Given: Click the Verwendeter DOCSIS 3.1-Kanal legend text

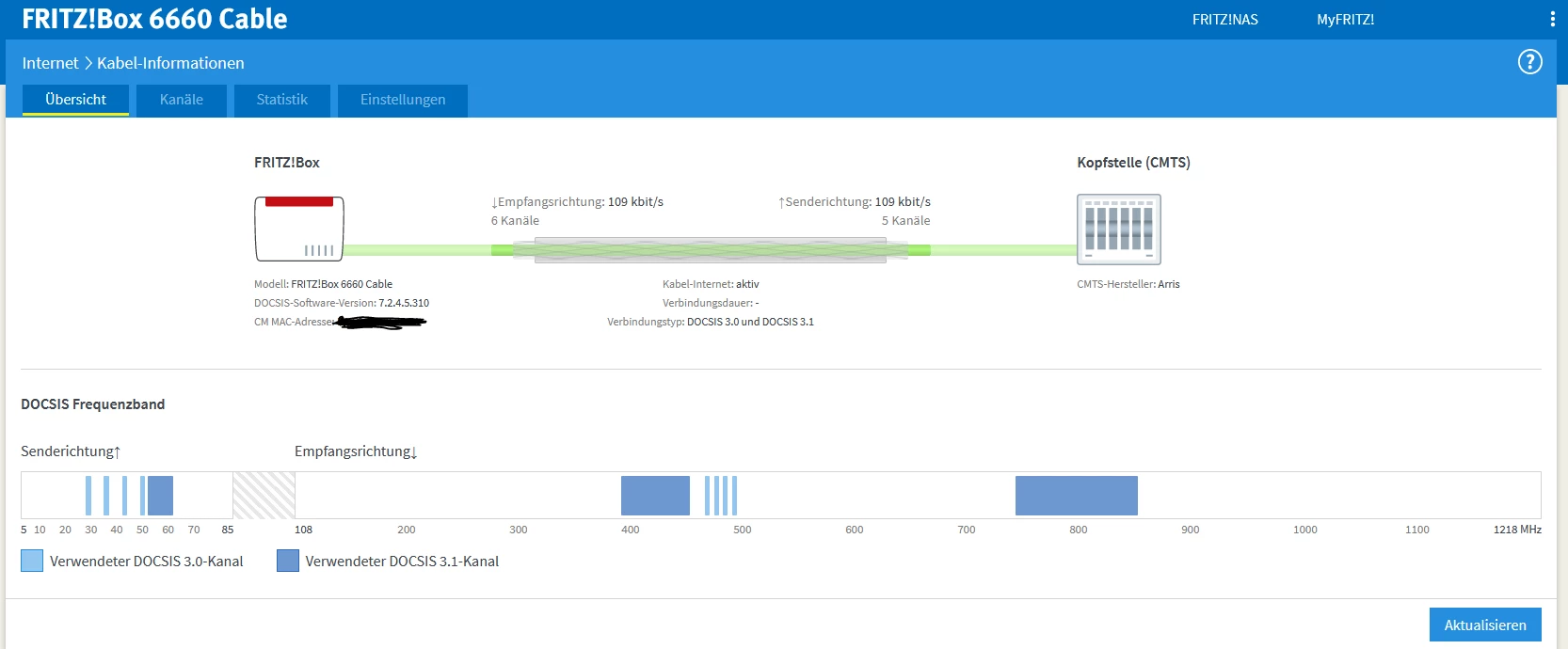Looking at the screenshot, I should point(402,562).
